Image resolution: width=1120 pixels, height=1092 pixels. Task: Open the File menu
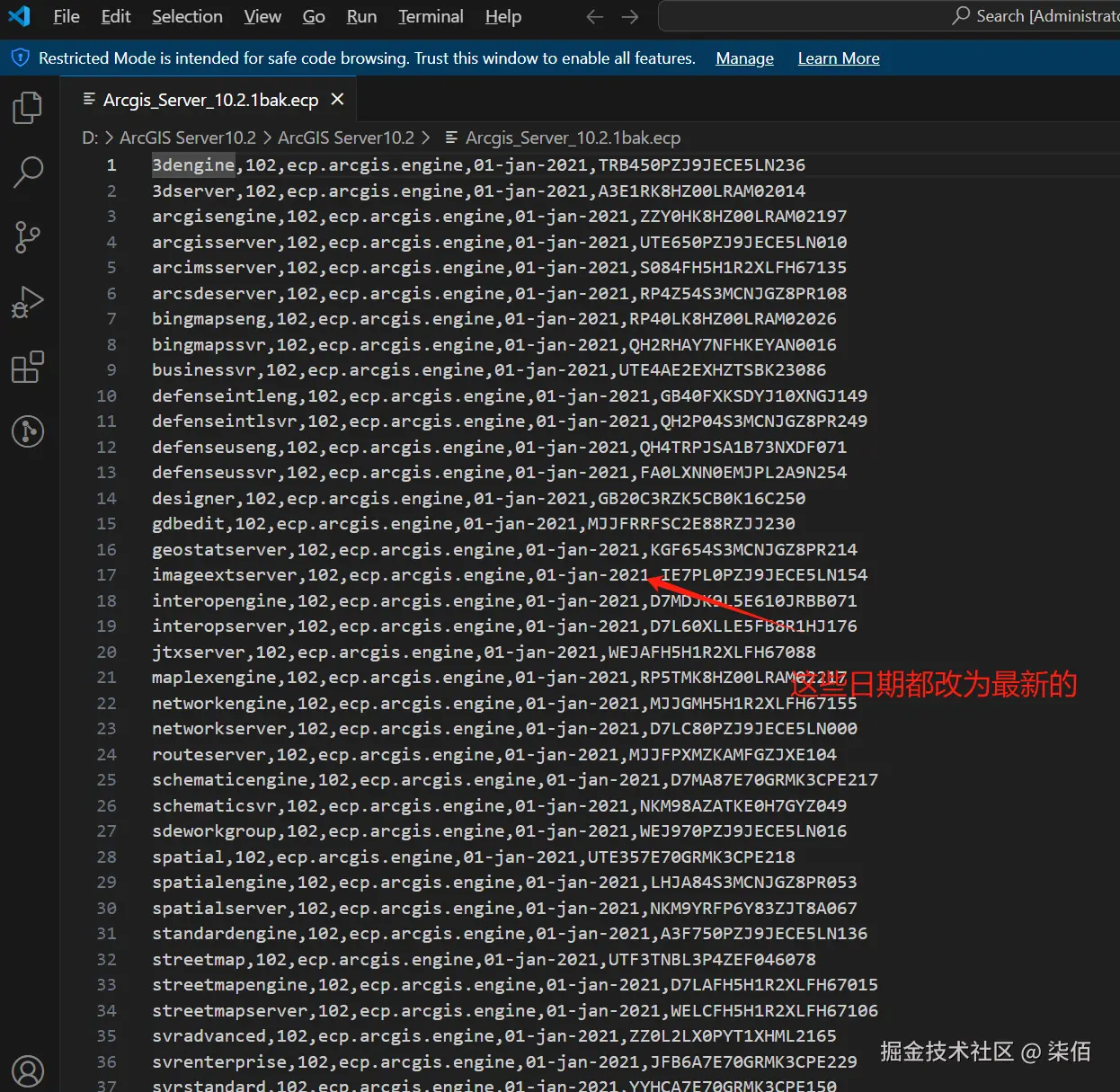tap(67, 16)
